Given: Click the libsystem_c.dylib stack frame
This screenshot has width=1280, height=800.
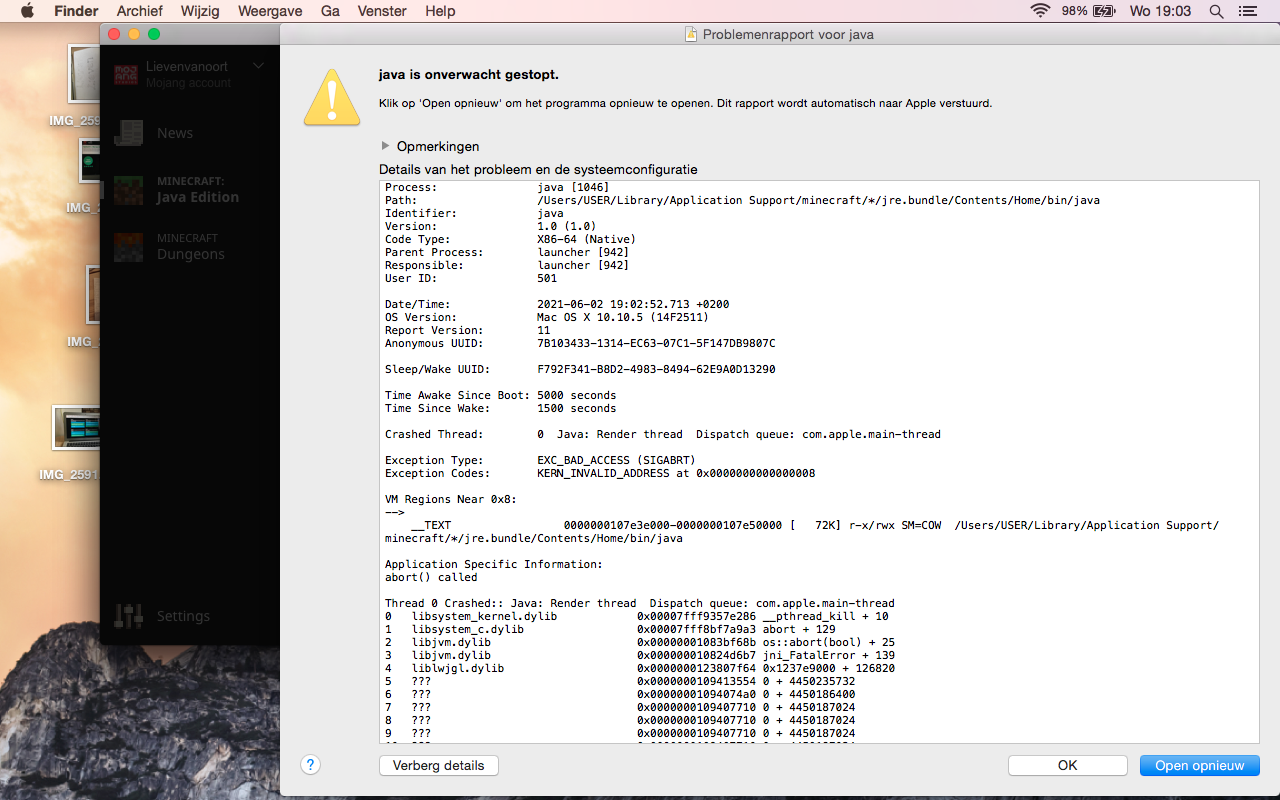Looking at the screenshot, I should (x=610, y=629).
